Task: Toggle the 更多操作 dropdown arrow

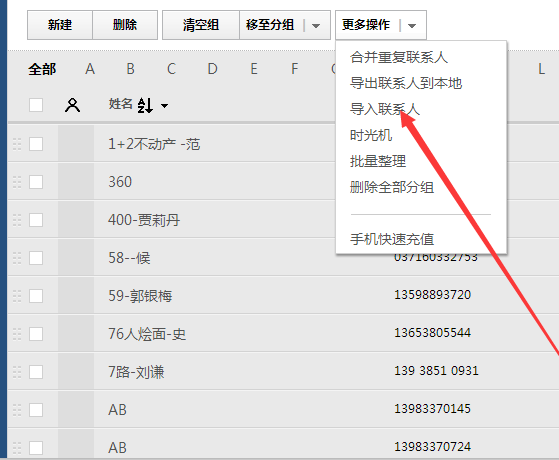Action: coord(412,26)
